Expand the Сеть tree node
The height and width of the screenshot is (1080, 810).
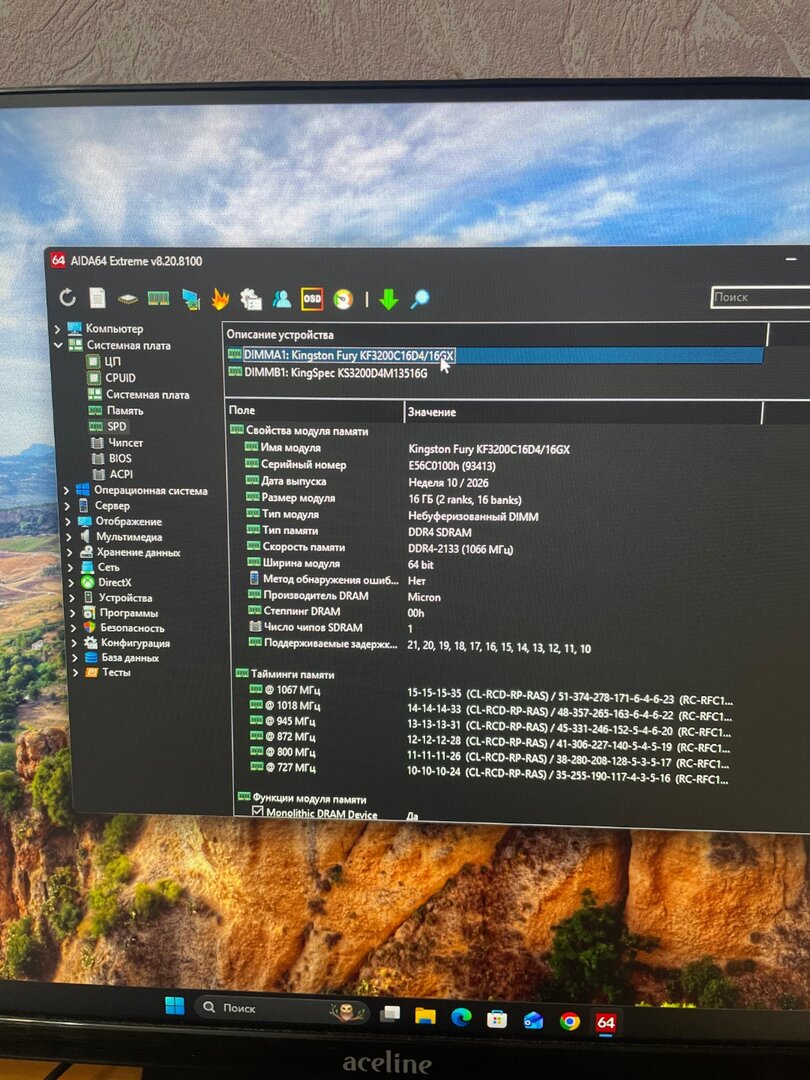[70, 567]
